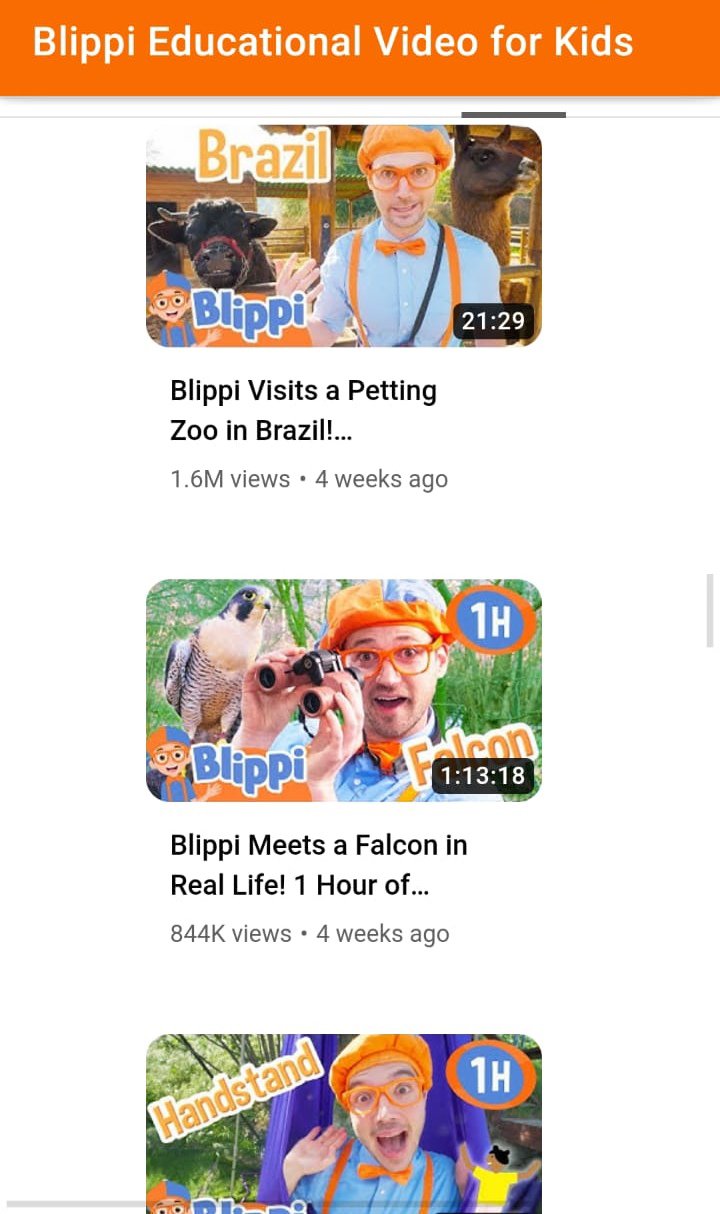Open 'Blippi Visits a Petting Zoo in Brazil!' title
The width and height of the screenshot is (720, 1214).
click(x=303, y=410)
